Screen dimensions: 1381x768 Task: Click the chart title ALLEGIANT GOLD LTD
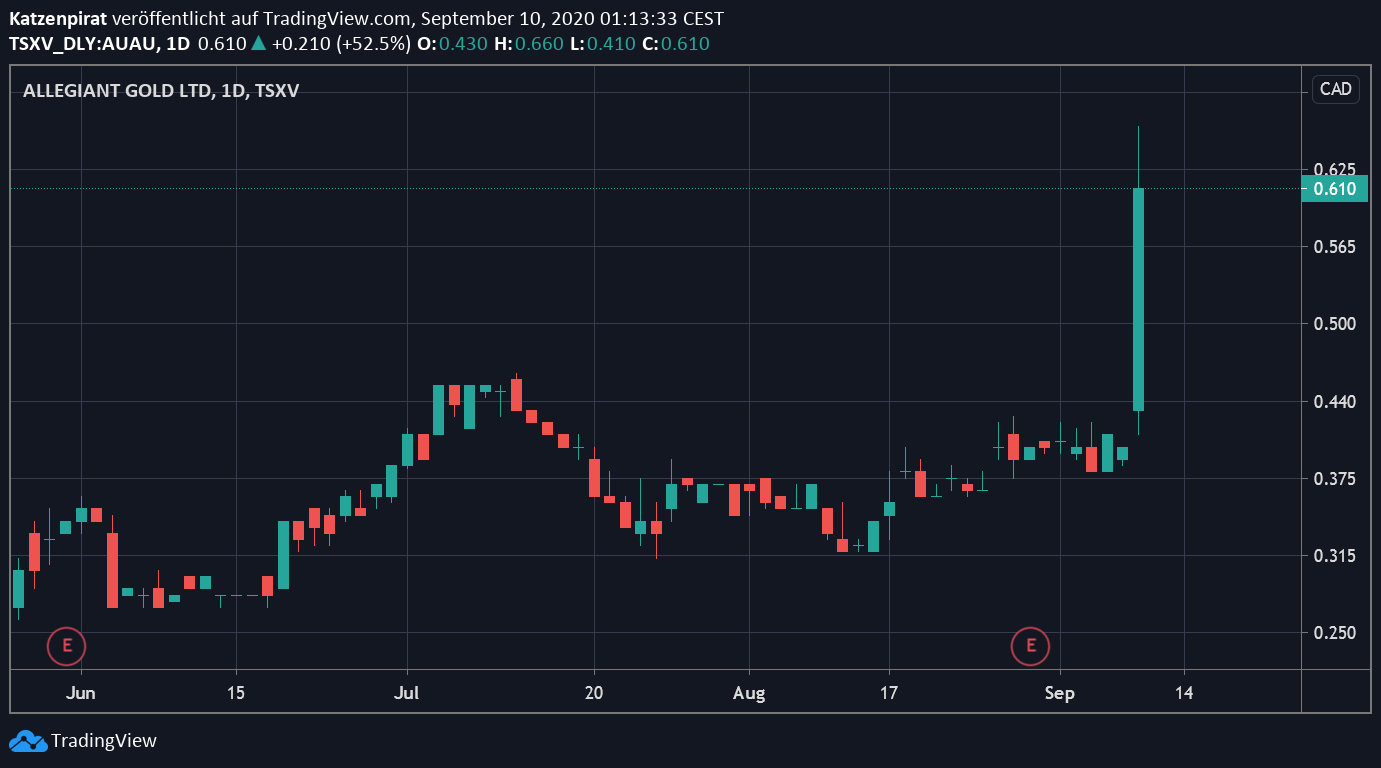tap(118, 91)
